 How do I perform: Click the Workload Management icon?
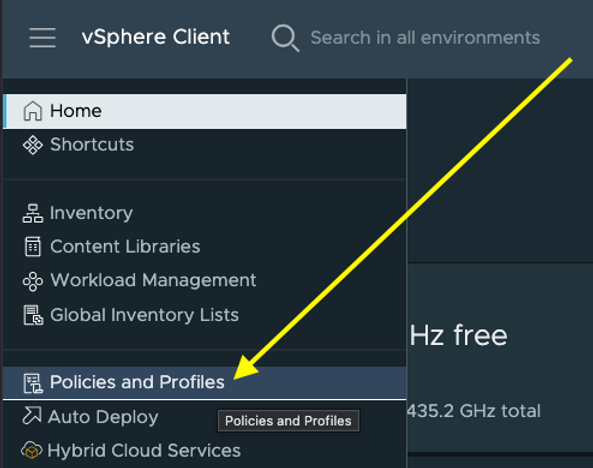click(33, 281)
